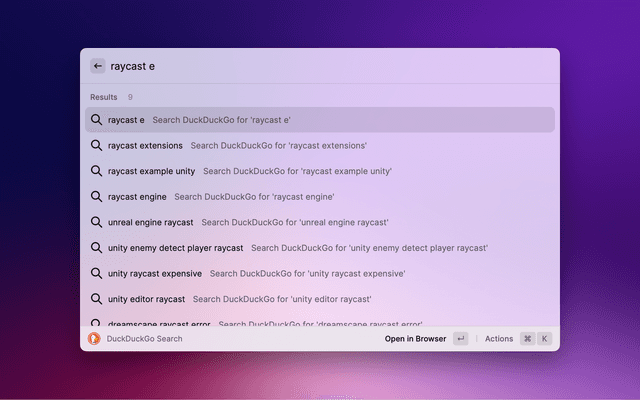Open the Actions menu
The height and width of the screenshot is (400, 640).
(498, 339)
